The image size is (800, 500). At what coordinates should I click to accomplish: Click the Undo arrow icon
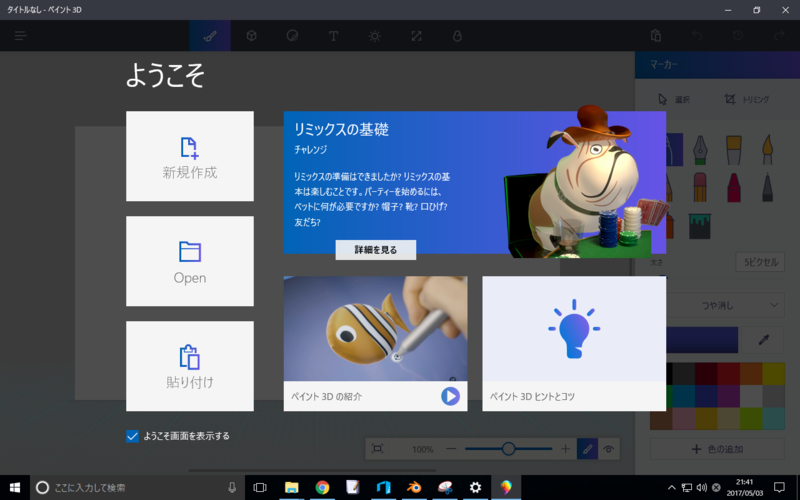click(x=697, y=36)
